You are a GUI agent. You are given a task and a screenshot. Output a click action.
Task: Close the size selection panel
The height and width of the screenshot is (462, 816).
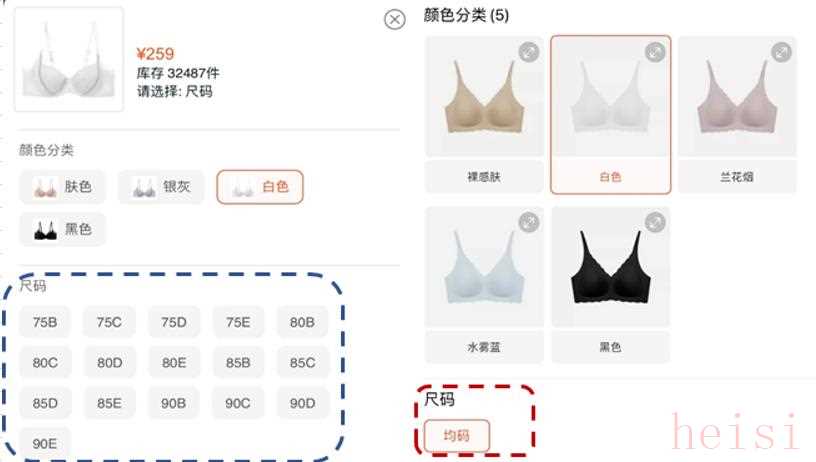coord(394,20)
